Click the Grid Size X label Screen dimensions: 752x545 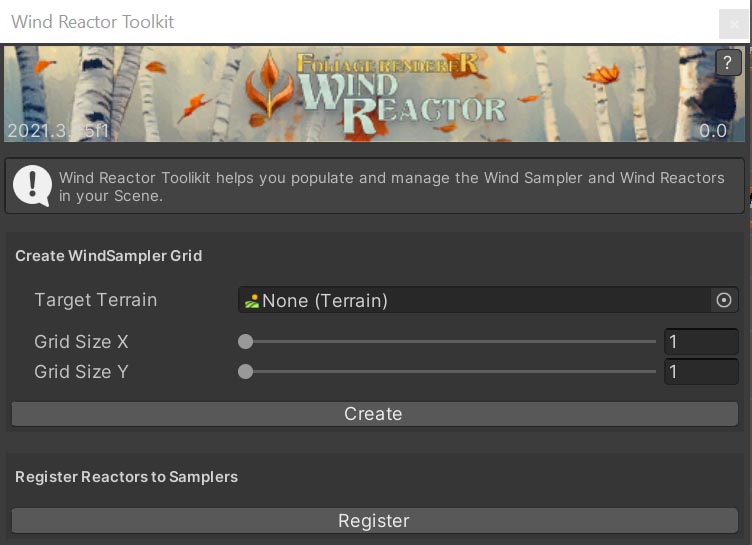click(81, 342)
